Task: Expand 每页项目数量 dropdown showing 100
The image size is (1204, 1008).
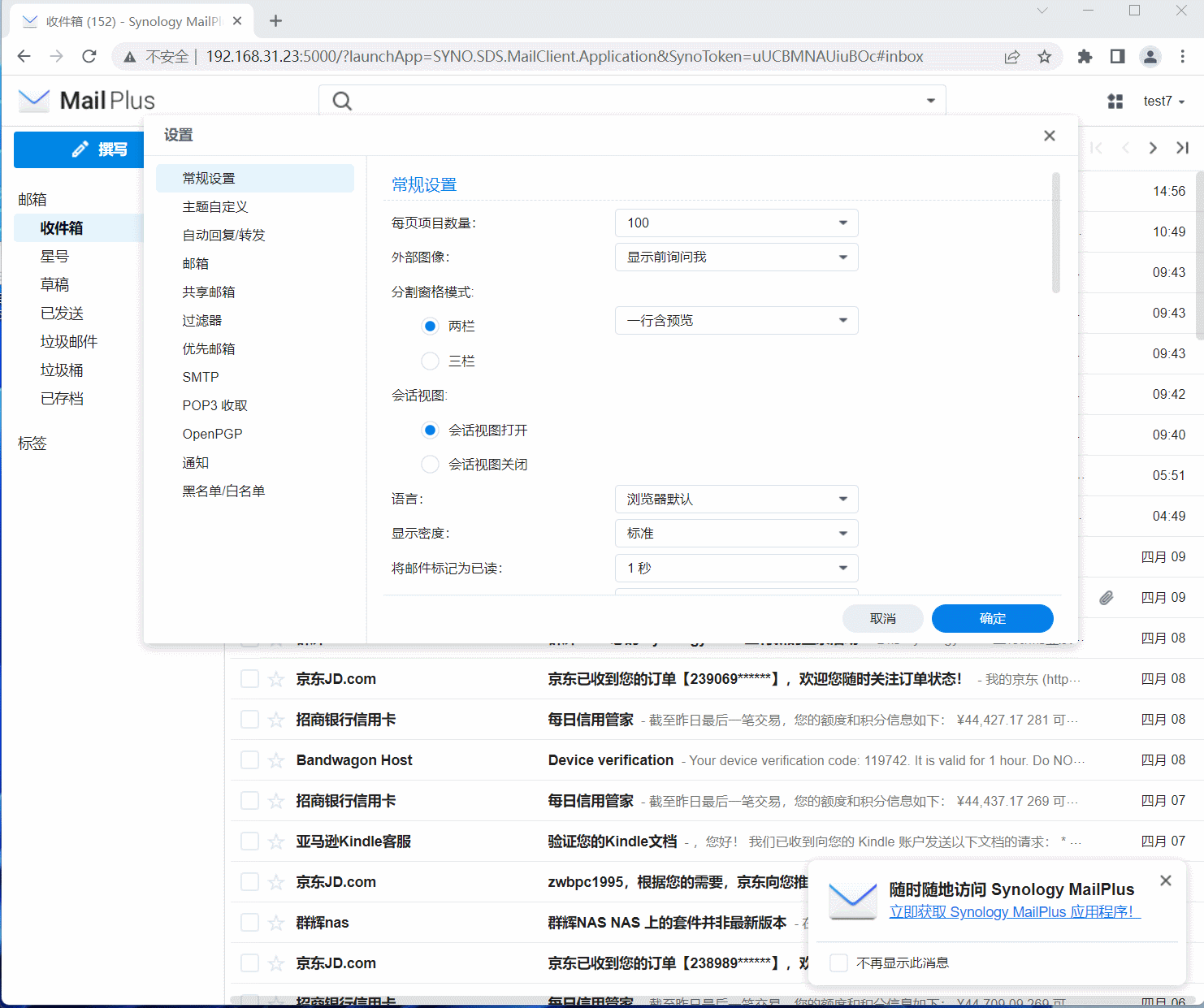Action: pos(737,223)
